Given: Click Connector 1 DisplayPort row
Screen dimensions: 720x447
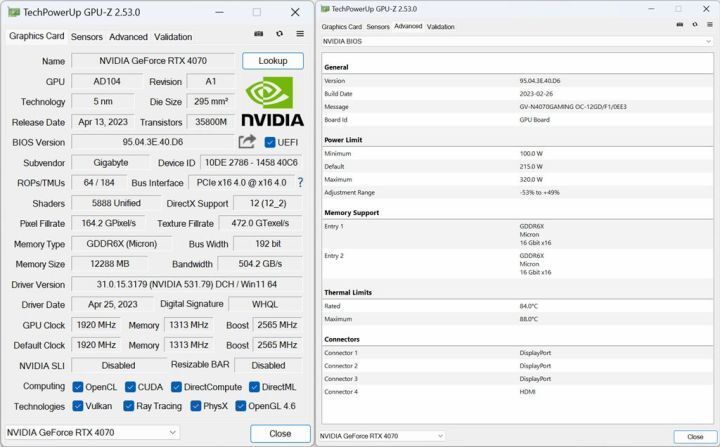Looking at the screenshot, I should coord(518,353).
